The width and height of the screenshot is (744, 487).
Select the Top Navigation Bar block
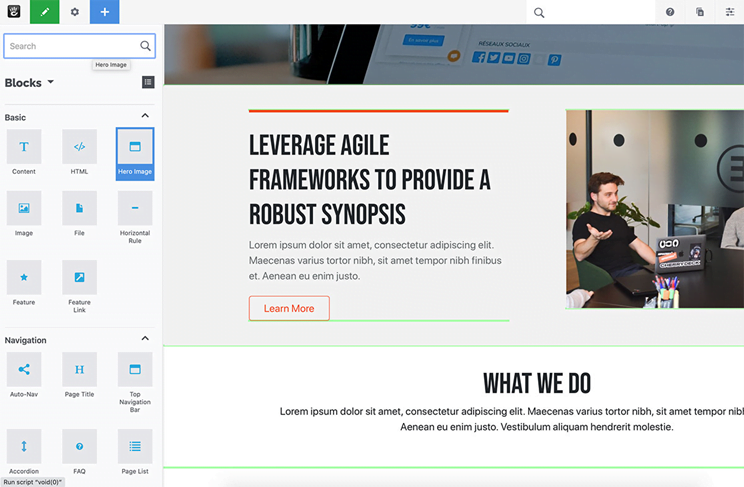pos(135,369)
